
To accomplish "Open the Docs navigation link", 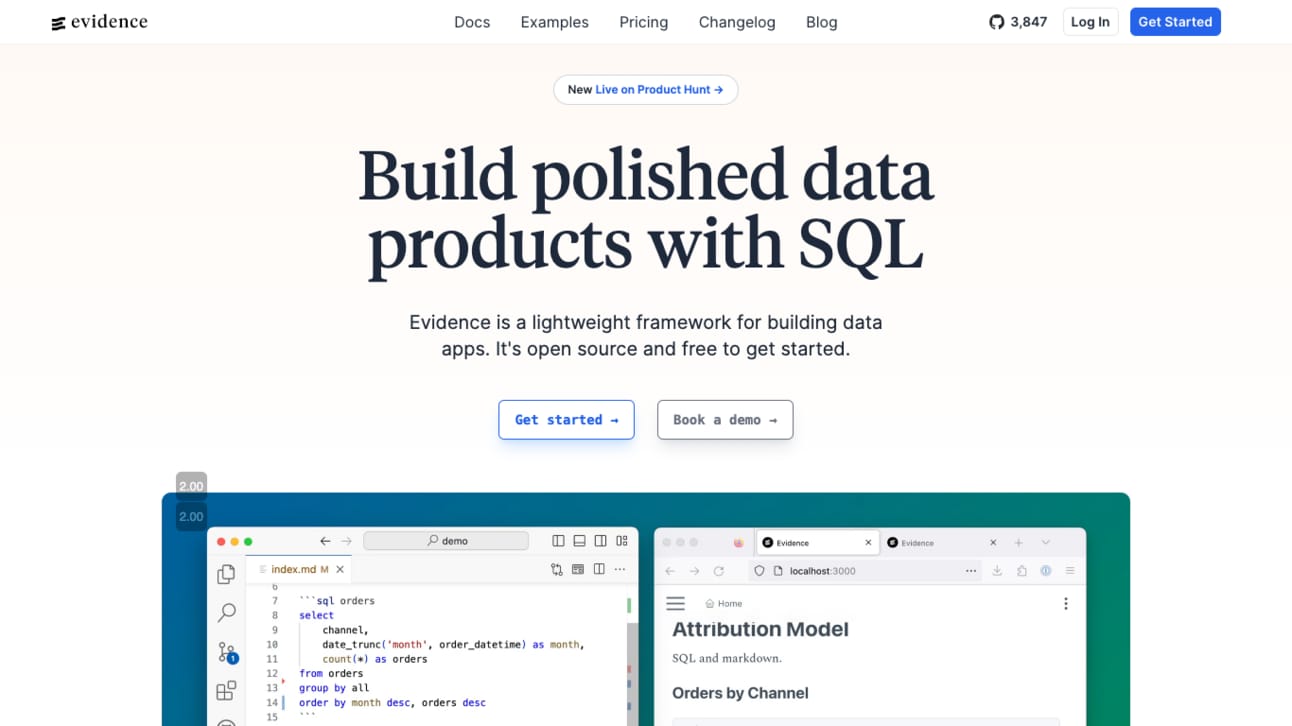I will [x=472, y=22].
